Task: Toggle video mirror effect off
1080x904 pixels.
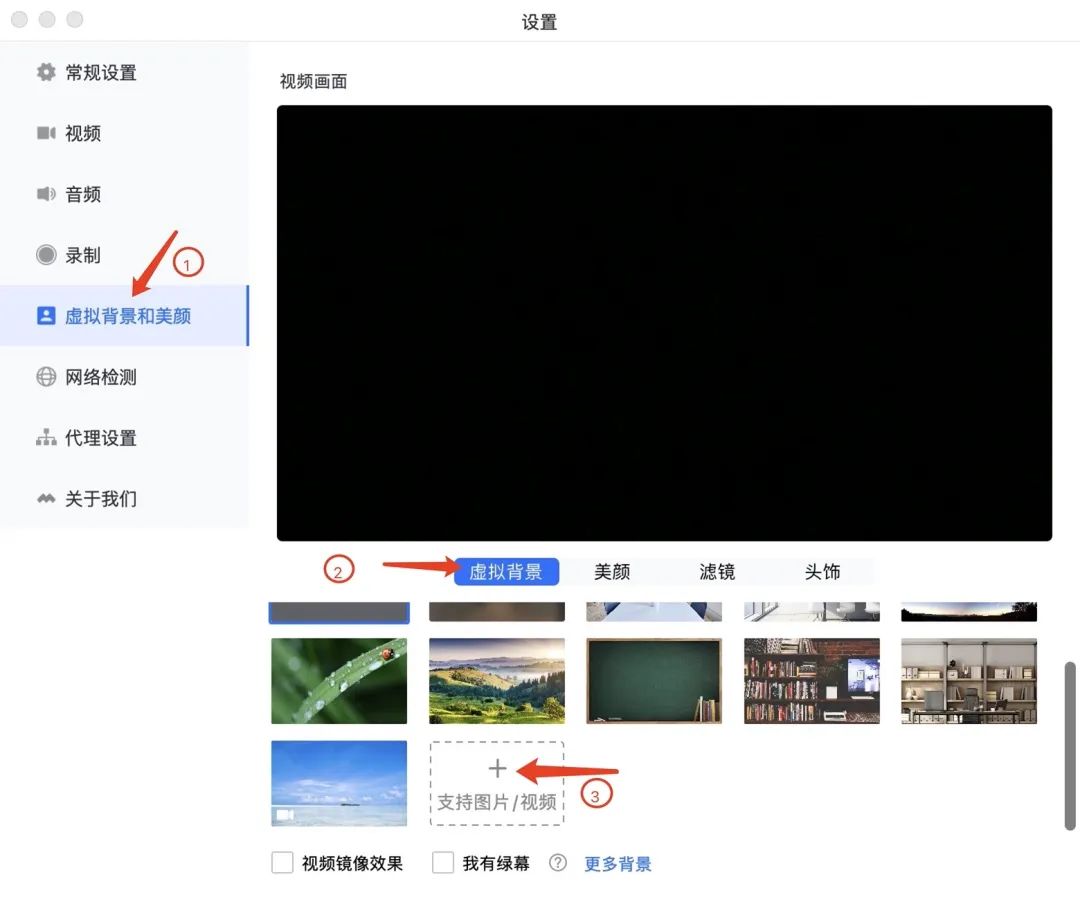Action: click(x=282, y=863)
